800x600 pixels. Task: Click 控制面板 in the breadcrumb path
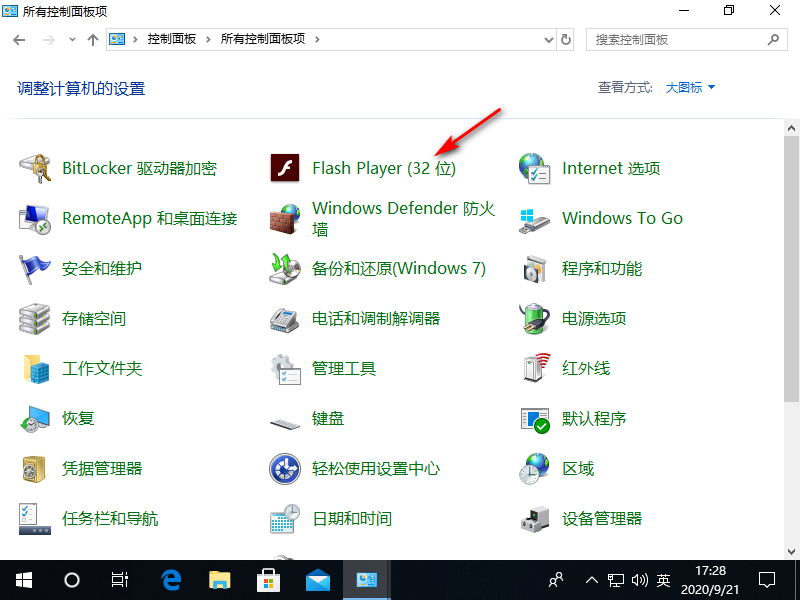pos(172,40)
